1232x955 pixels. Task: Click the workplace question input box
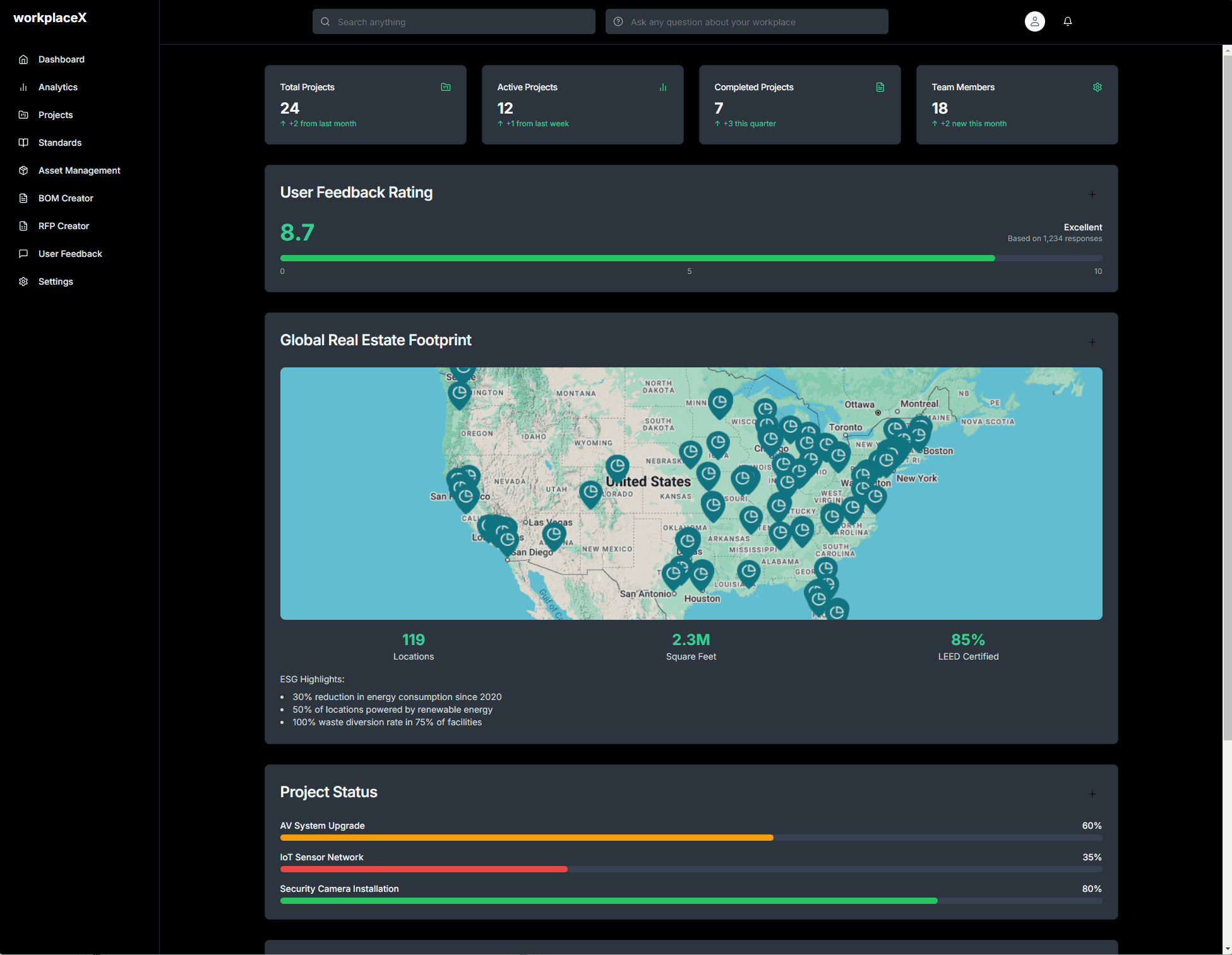[x=746, y=21]
